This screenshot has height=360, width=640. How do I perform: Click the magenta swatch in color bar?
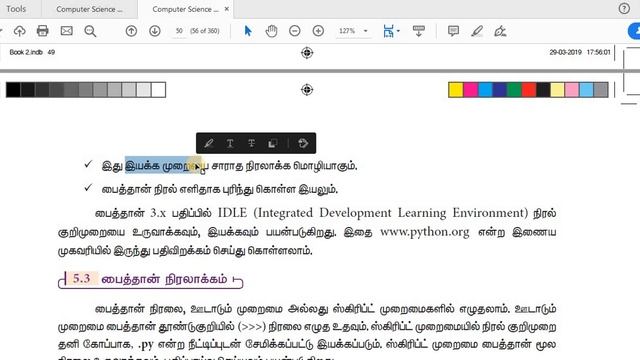tap(471, 90)
